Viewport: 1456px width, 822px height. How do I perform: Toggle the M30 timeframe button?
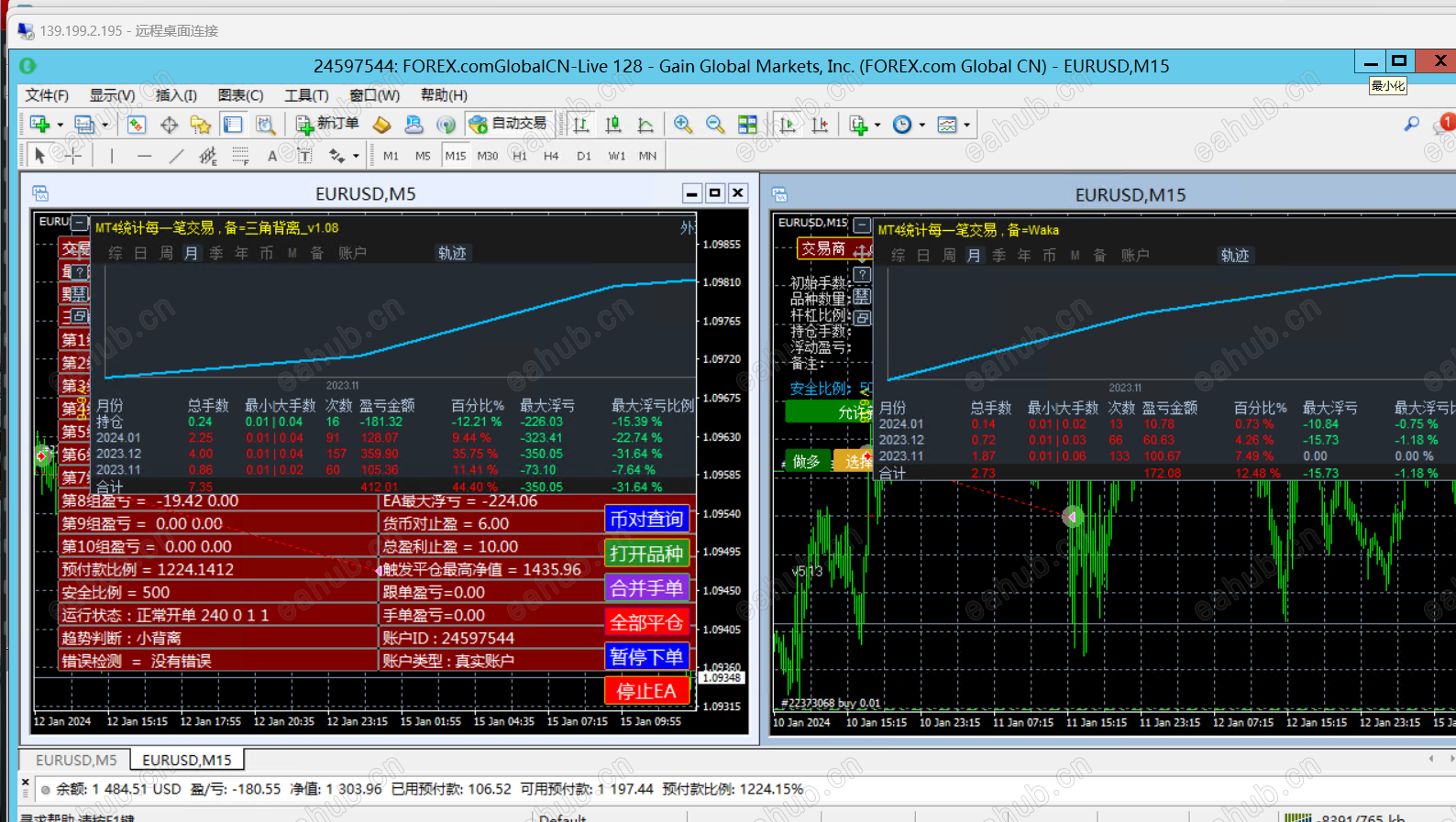point(487,156)
